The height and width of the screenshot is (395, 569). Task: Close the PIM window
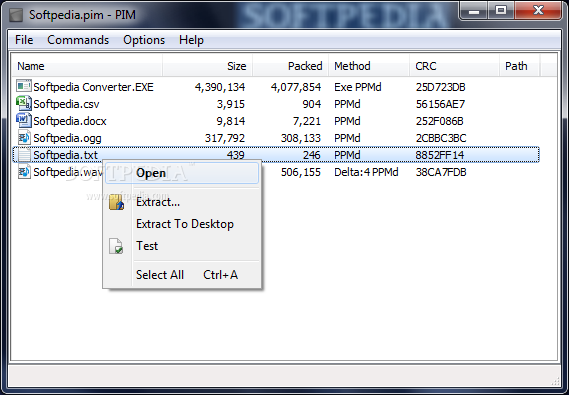539,11
